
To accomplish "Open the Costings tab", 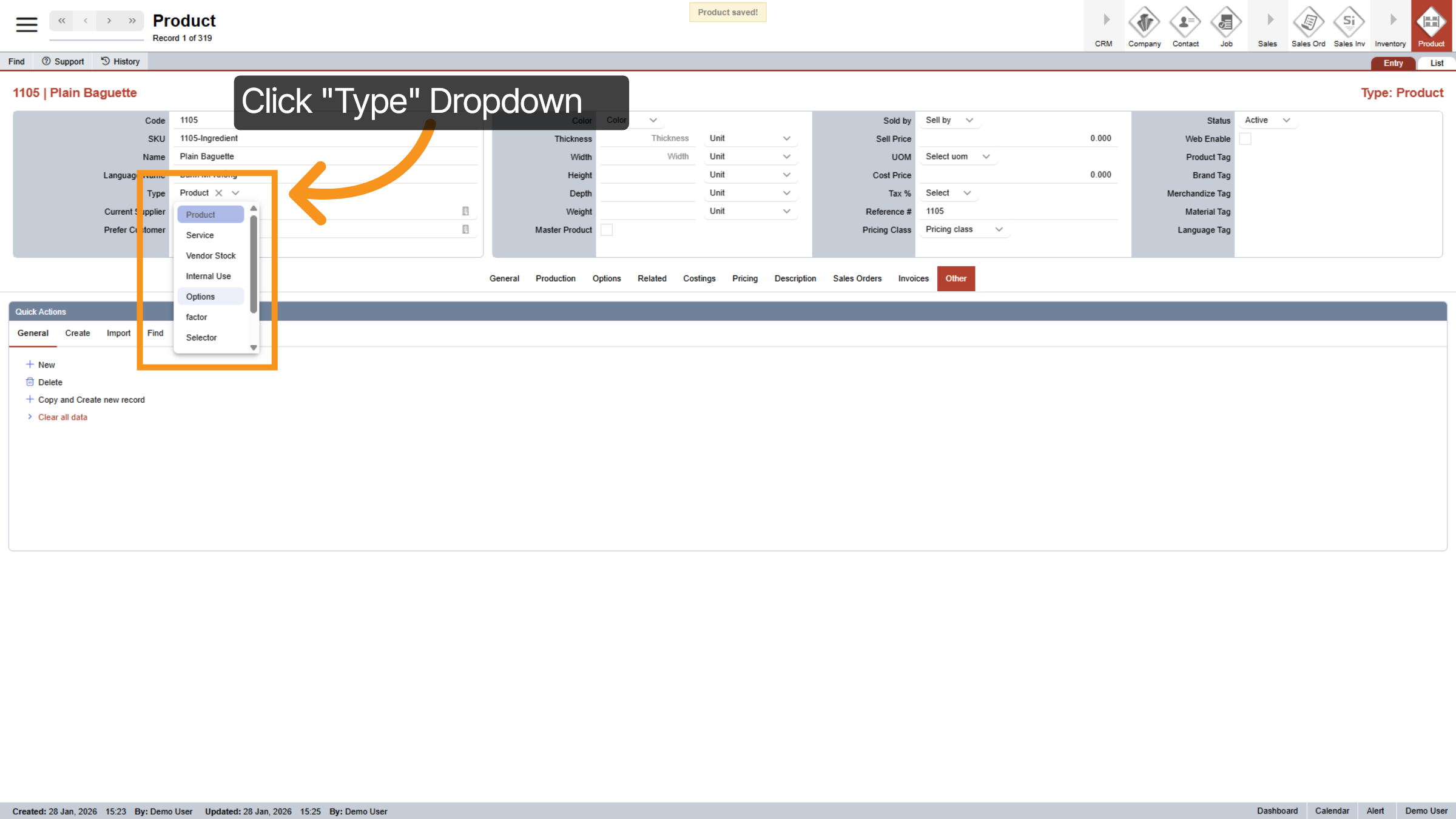I will tap(699, 278).
